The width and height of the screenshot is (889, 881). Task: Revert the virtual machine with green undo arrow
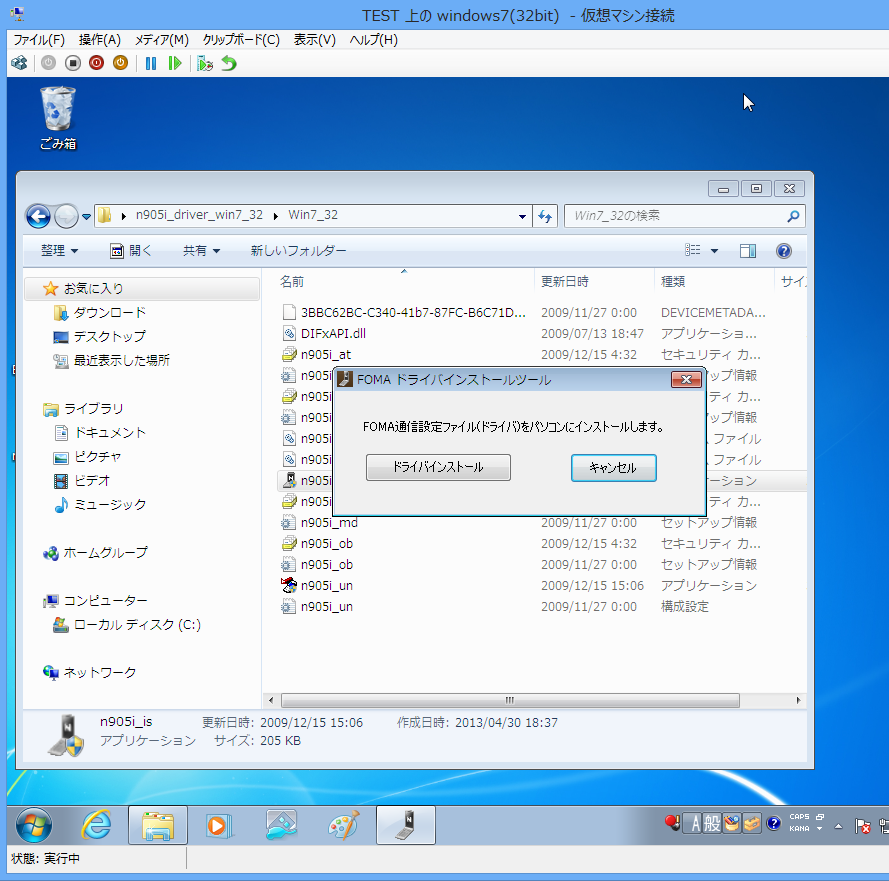click(229, 63)
